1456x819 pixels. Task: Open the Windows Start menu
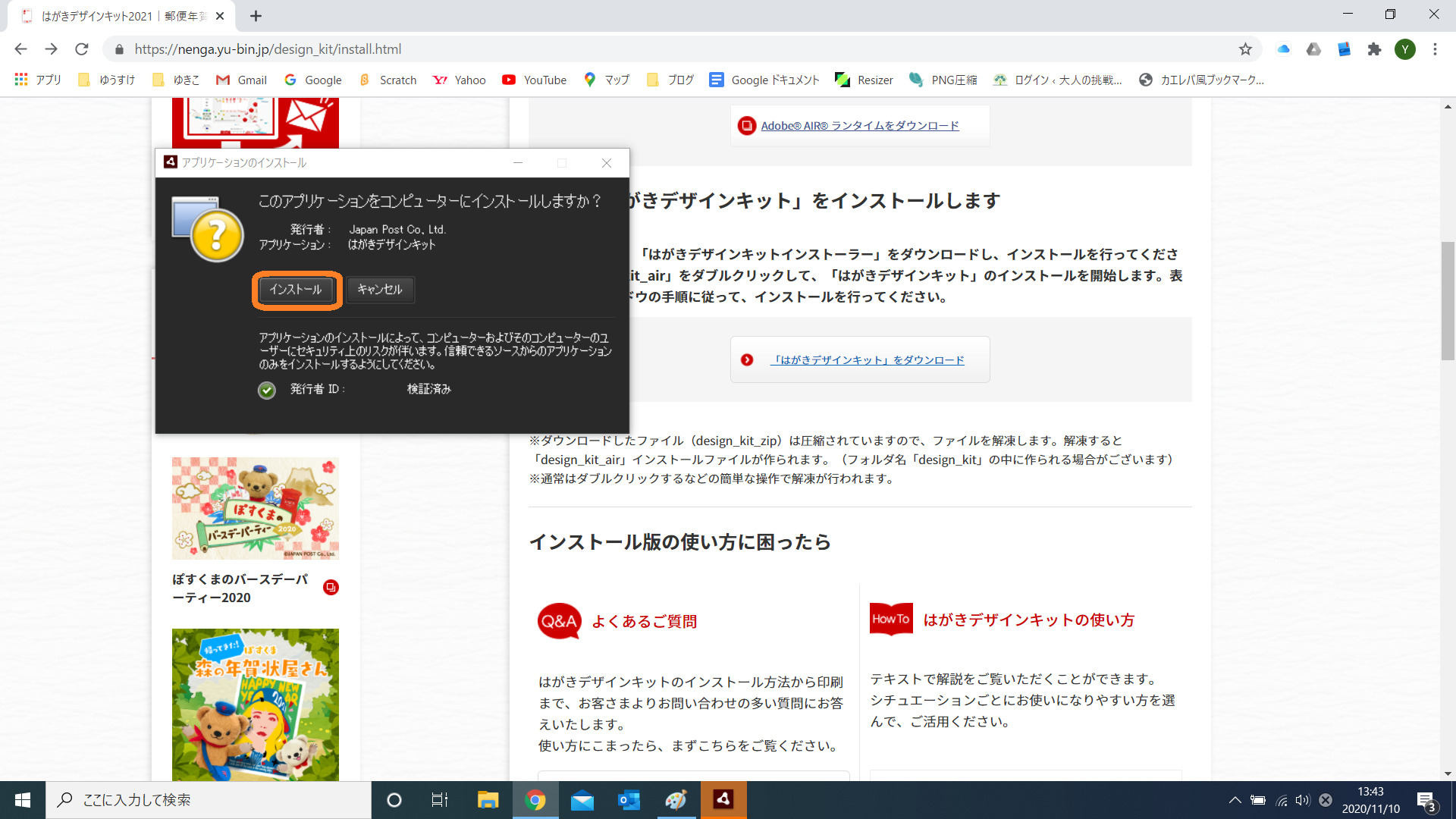23,800
